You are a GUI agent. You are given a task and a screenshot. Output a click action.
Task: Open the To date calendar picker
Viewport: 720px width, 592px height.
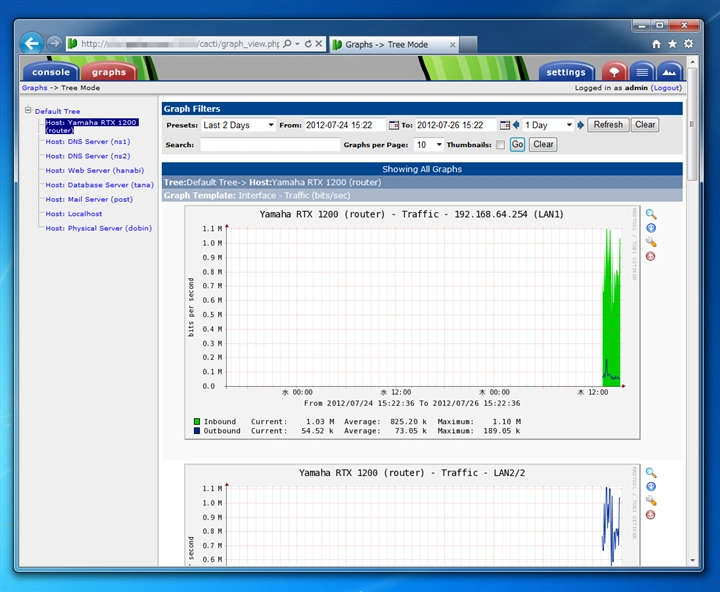505,125
